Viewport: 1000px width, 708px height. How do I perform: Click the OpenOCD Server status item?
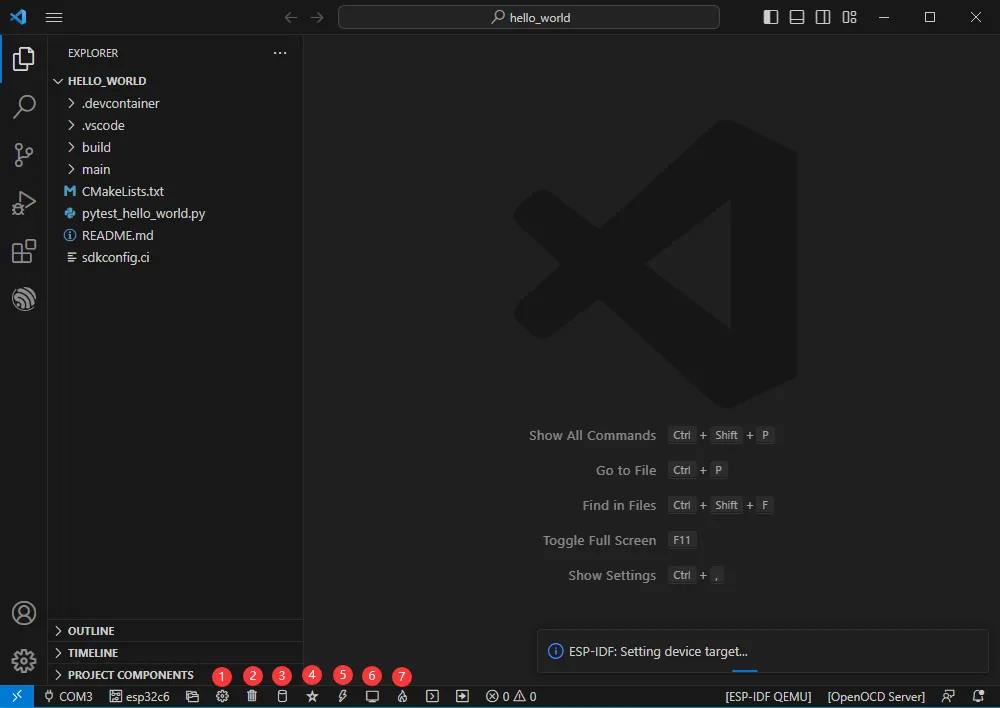(x=876, y=696)
